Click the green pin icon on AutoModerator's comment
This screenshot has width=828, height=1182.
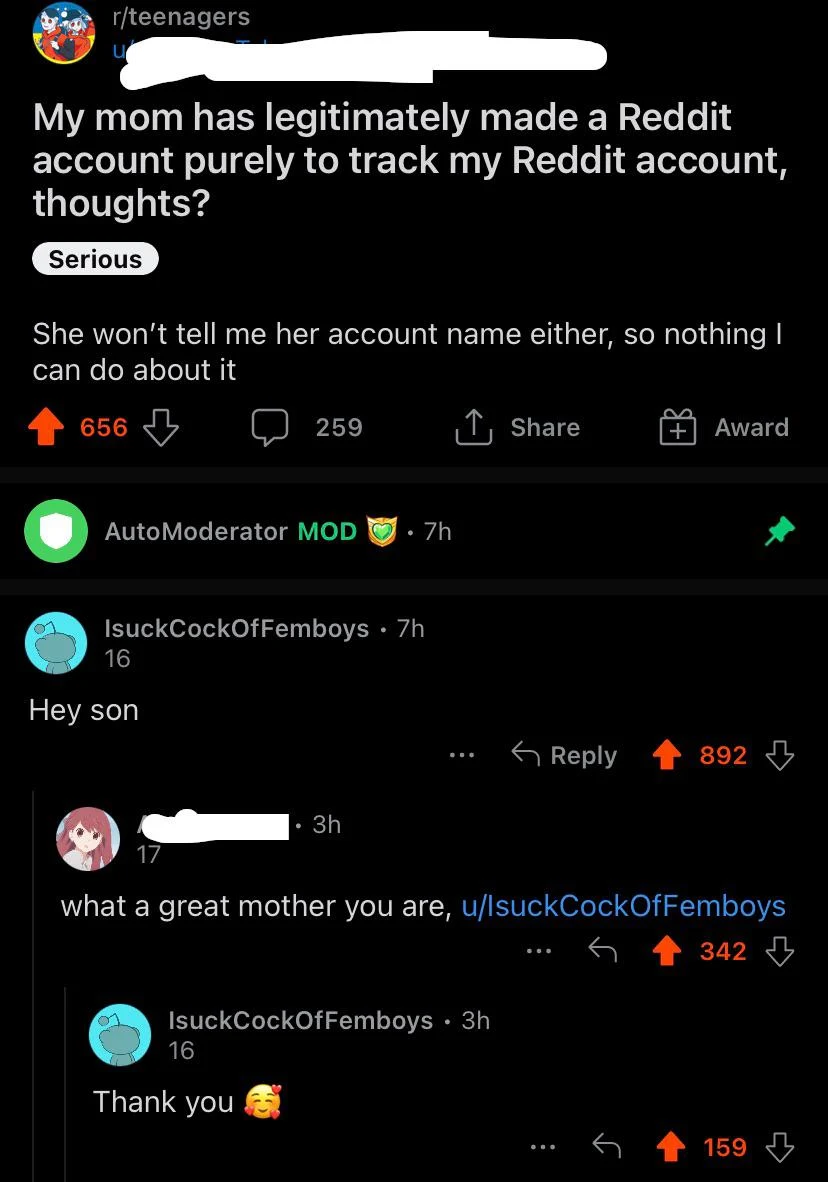[779, 531]
